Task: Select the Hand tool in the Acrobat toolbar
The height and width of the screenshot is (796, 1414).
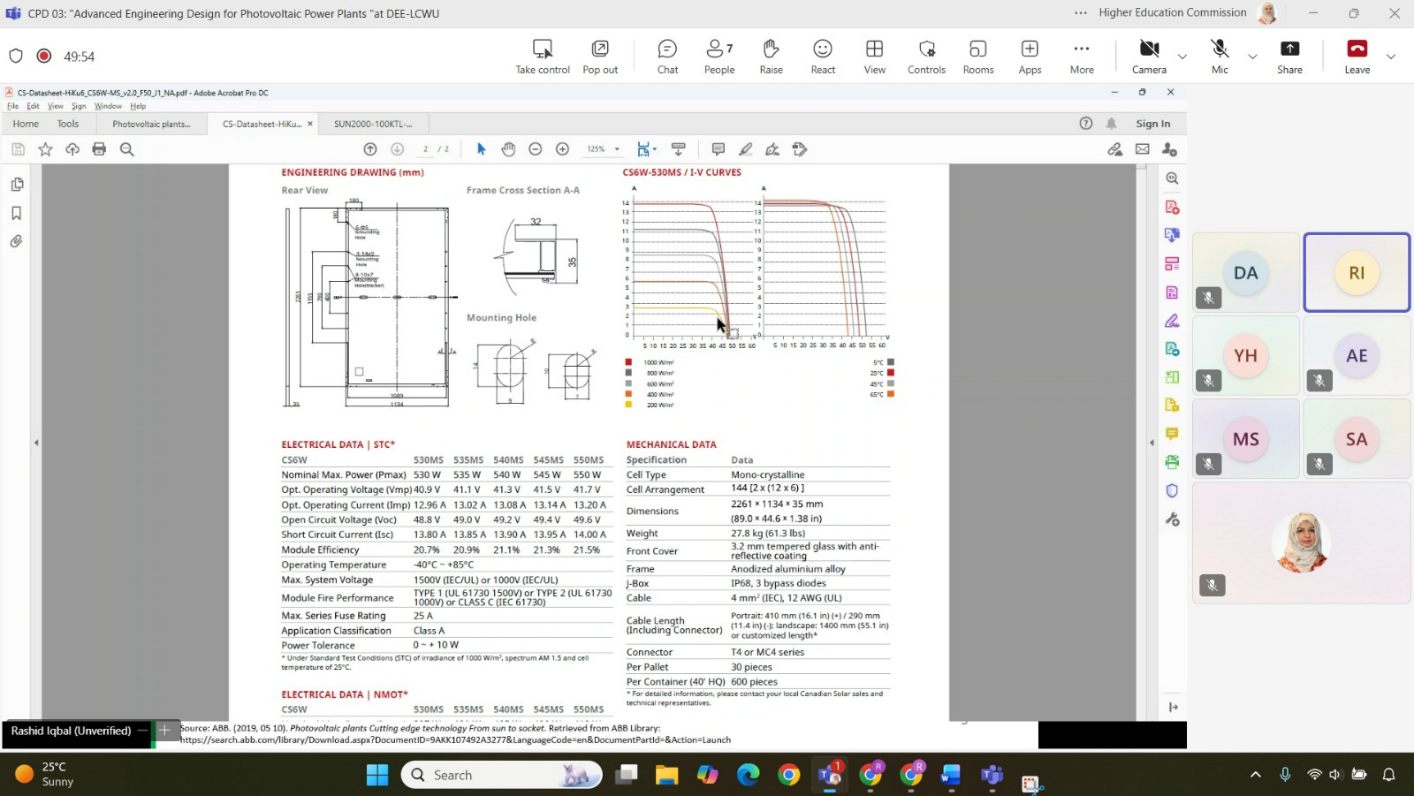Action: (x=509, y=149)
